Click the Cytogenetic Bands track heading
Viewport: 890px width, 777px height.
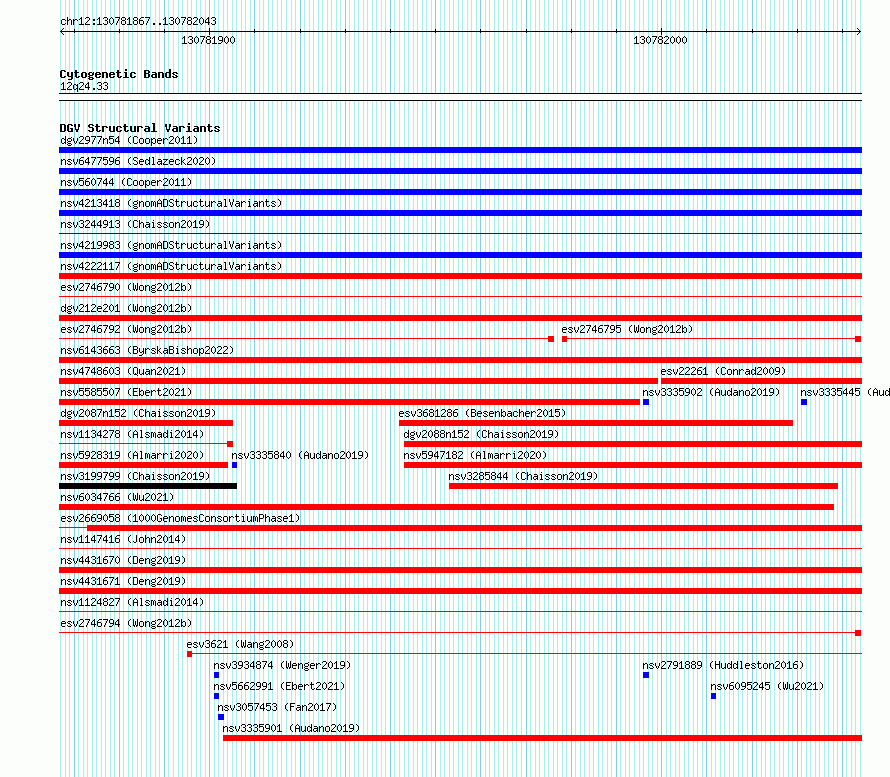[119, 74]
